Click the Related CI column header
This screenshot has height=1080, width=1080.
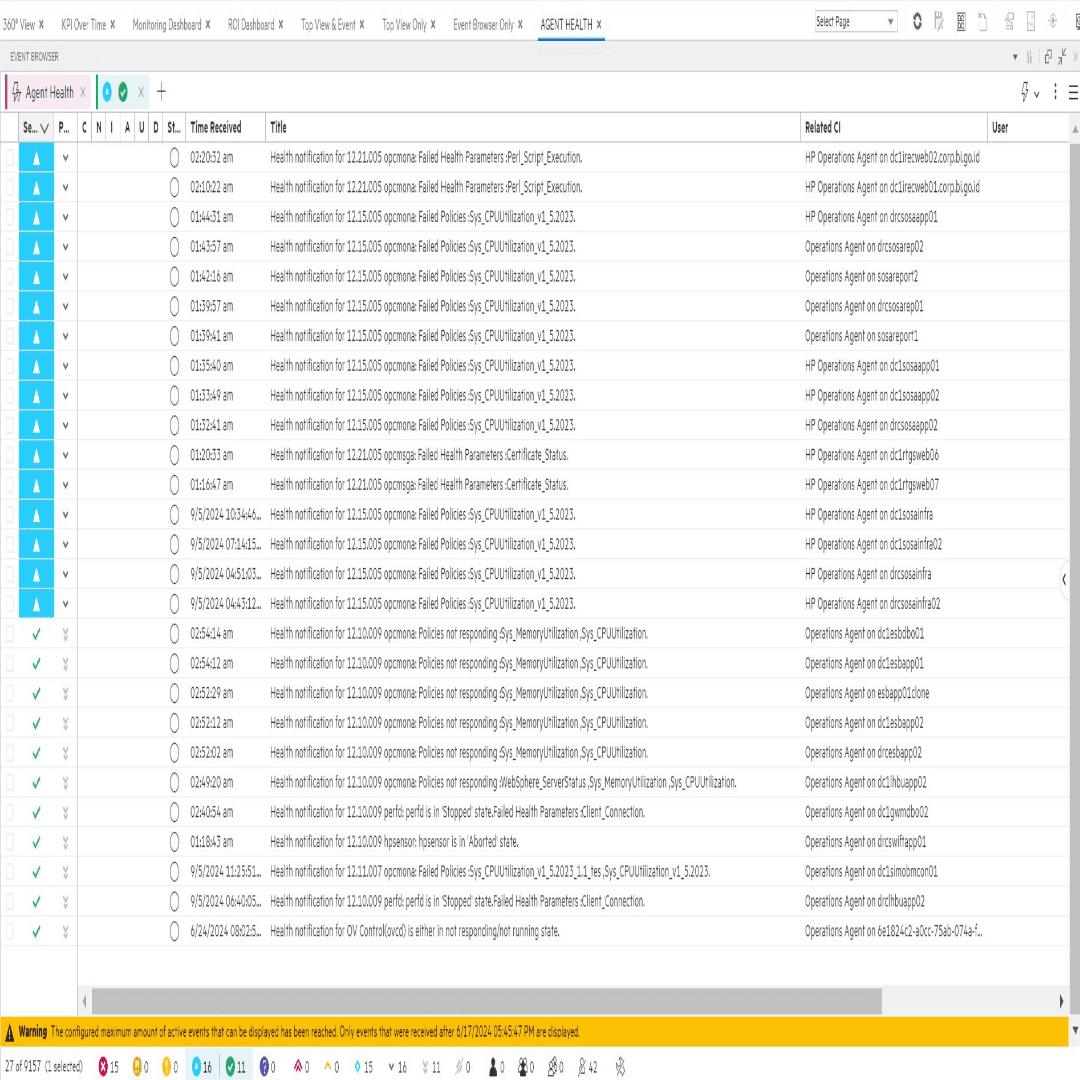[x=823, y=127]
